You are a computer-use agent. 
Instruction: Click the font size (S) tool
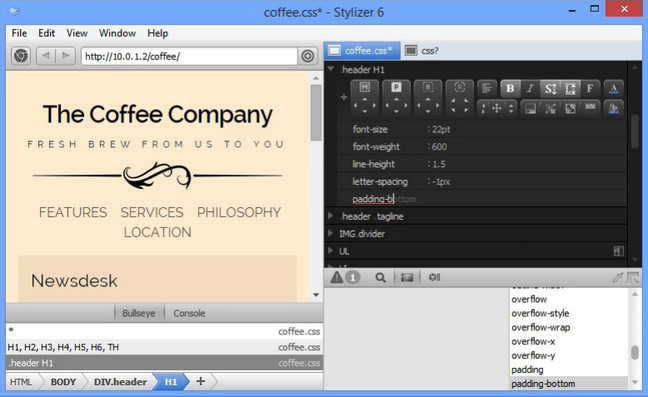tap(550, 88)
